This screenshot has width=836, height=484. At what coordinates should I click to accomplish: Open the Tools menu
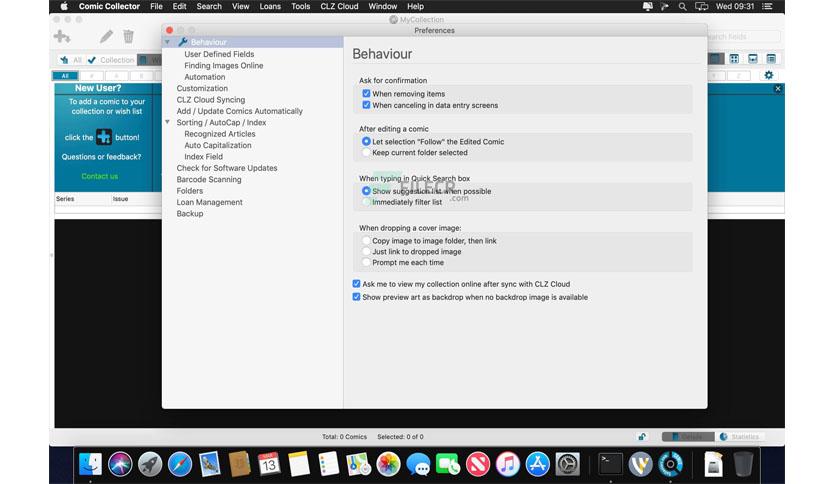(x=300, y=6)
